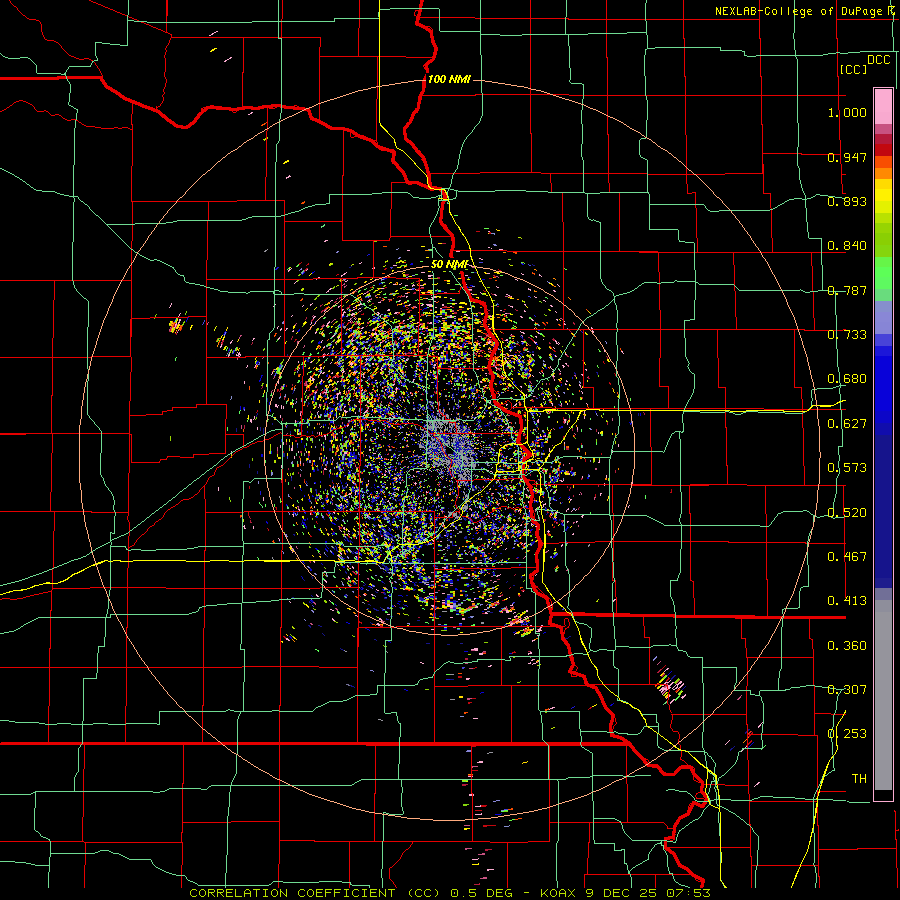Viewport: 900px width, 900px height.
Task: Click the 0.360 legend value
Action: [x=847, y=646]
